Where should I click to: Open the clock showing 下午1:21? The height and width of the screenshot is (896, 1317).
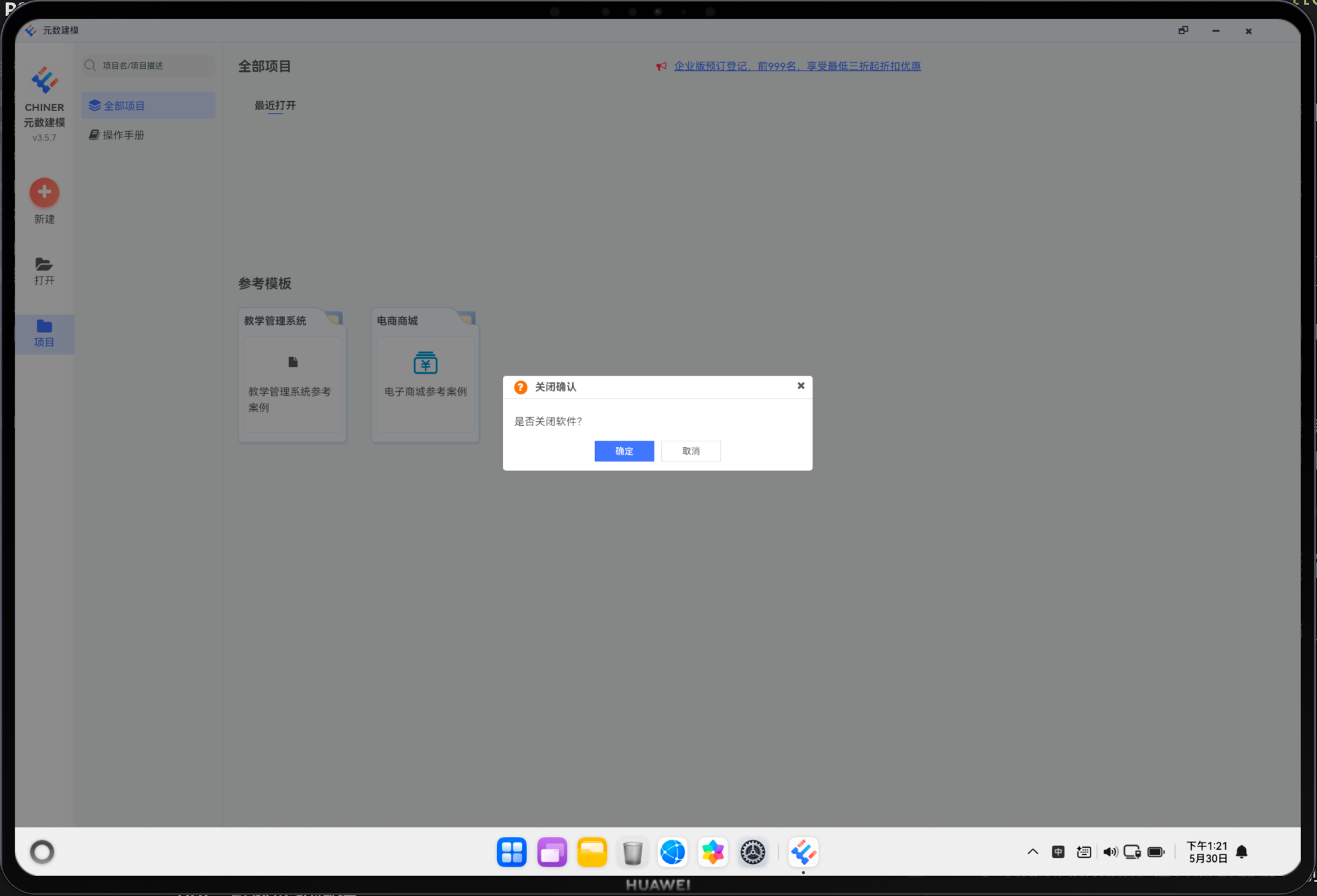tap(1207, 852)
